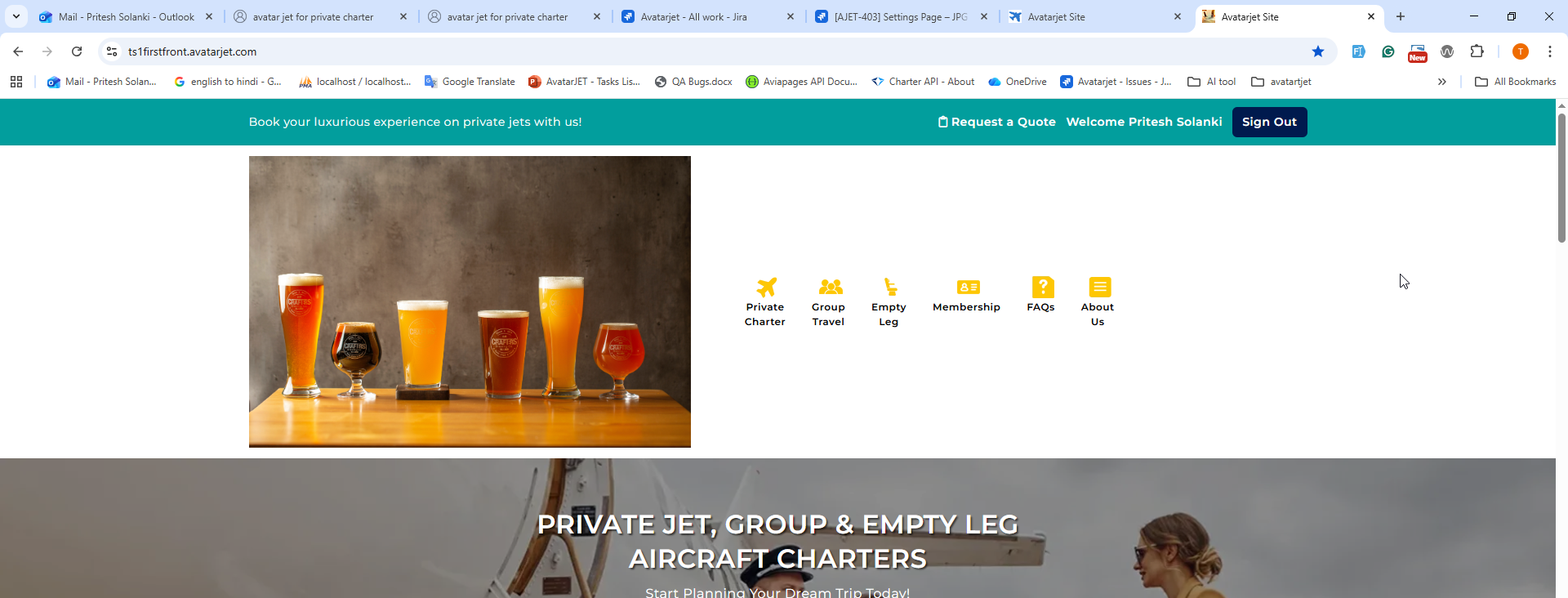
Task: Open the Private Charter airplane icon
Action: [766, 287]
